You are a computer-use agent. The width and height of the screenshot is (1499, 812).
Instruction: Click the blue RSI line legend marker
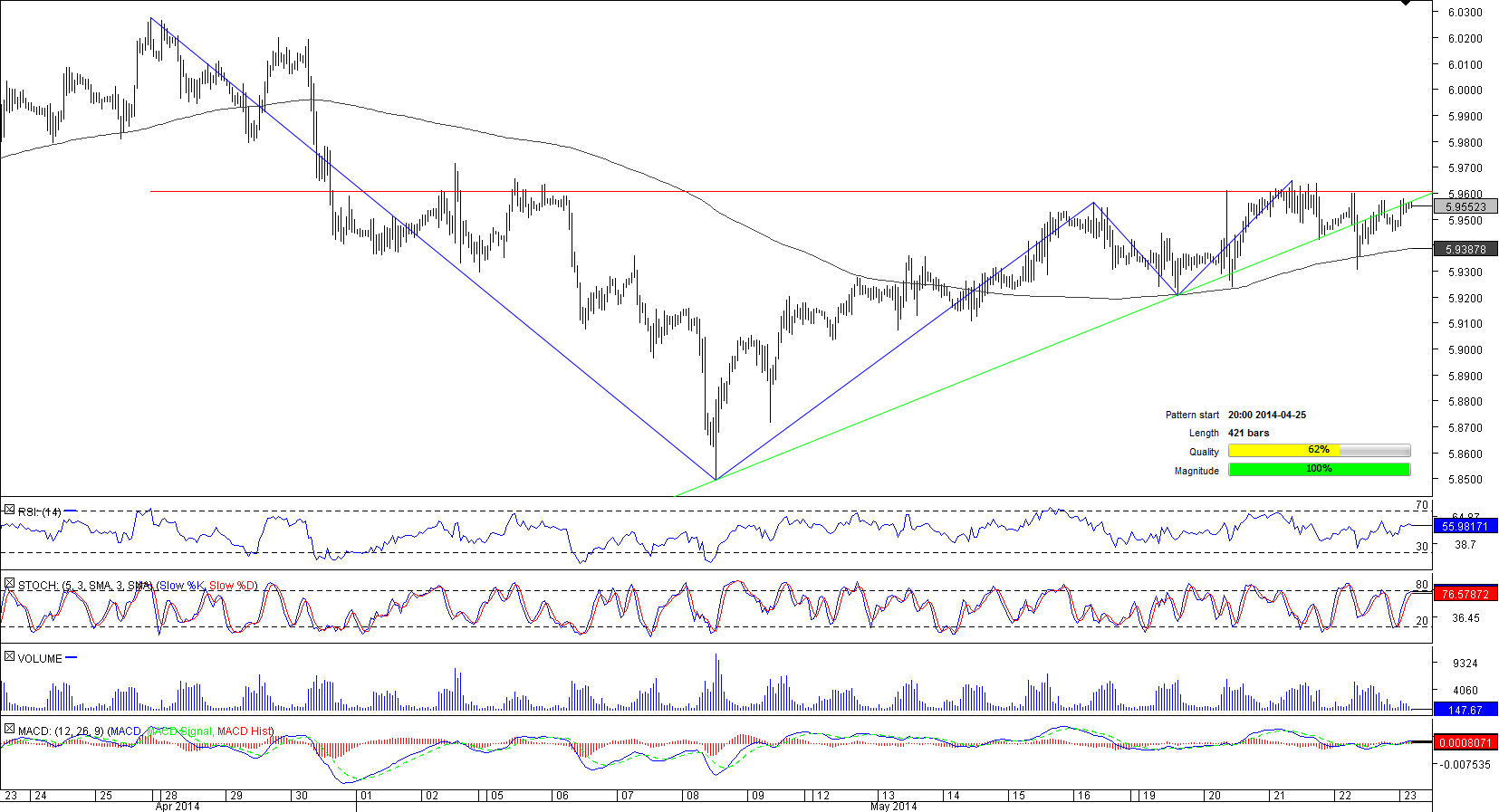(x=71, y=511)
